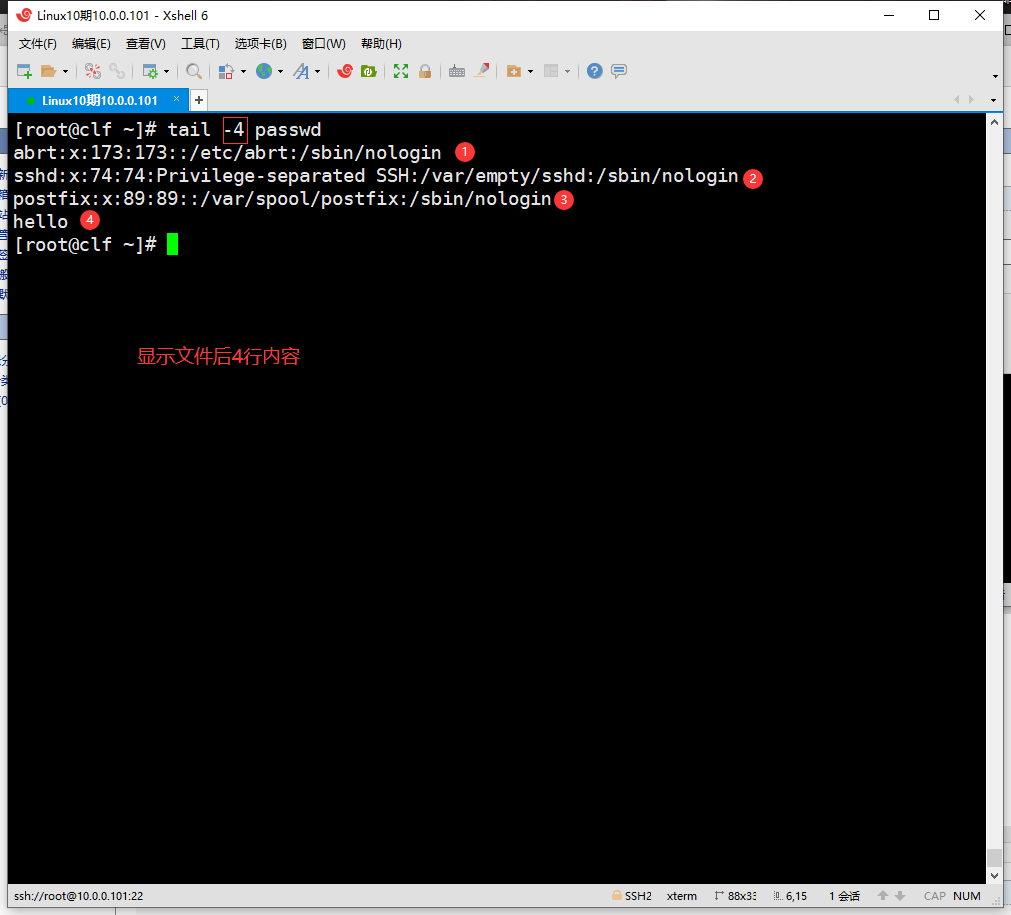Click the Highlight pen icon
The height and width of the screenshot is (915, 1011).
[x=482, y=70]
